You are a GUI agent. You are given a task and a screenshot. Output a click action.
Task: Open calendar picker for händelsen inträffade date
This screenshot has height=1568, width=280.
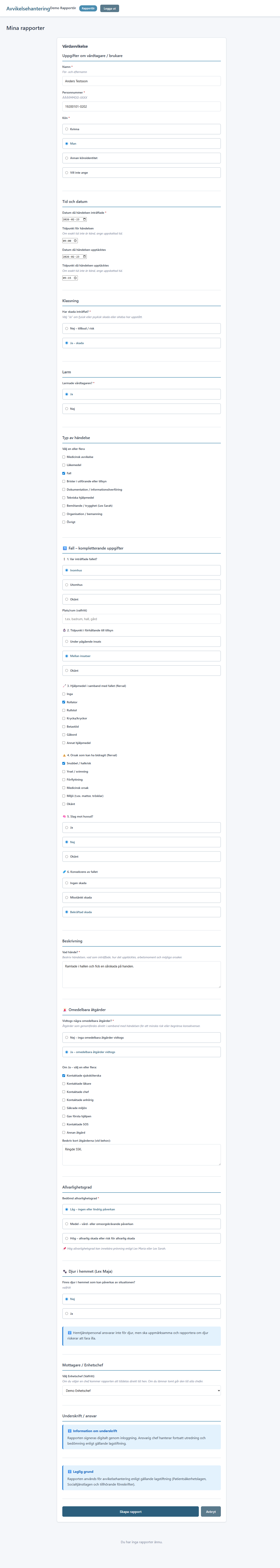pos(85,219)
